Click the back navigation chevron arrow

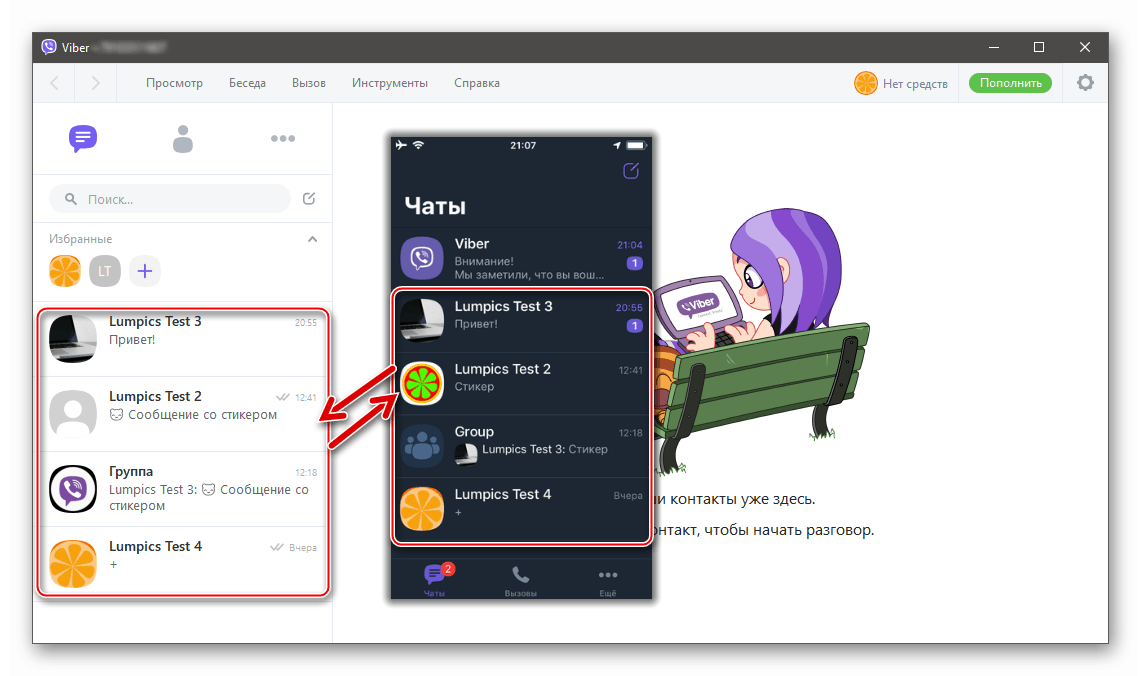(x=54, y=83)
